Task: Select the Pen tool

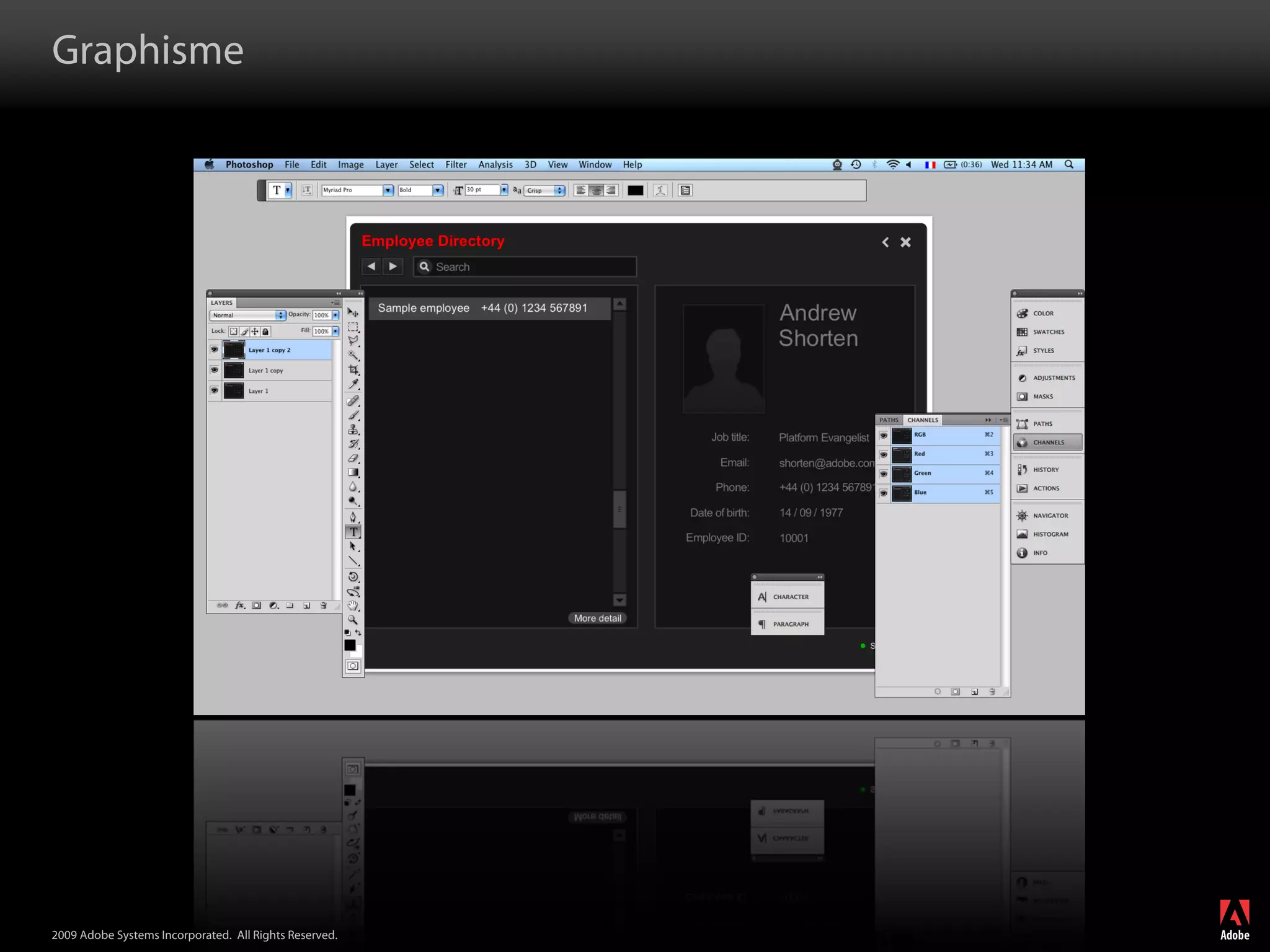Action: (353, 517)
